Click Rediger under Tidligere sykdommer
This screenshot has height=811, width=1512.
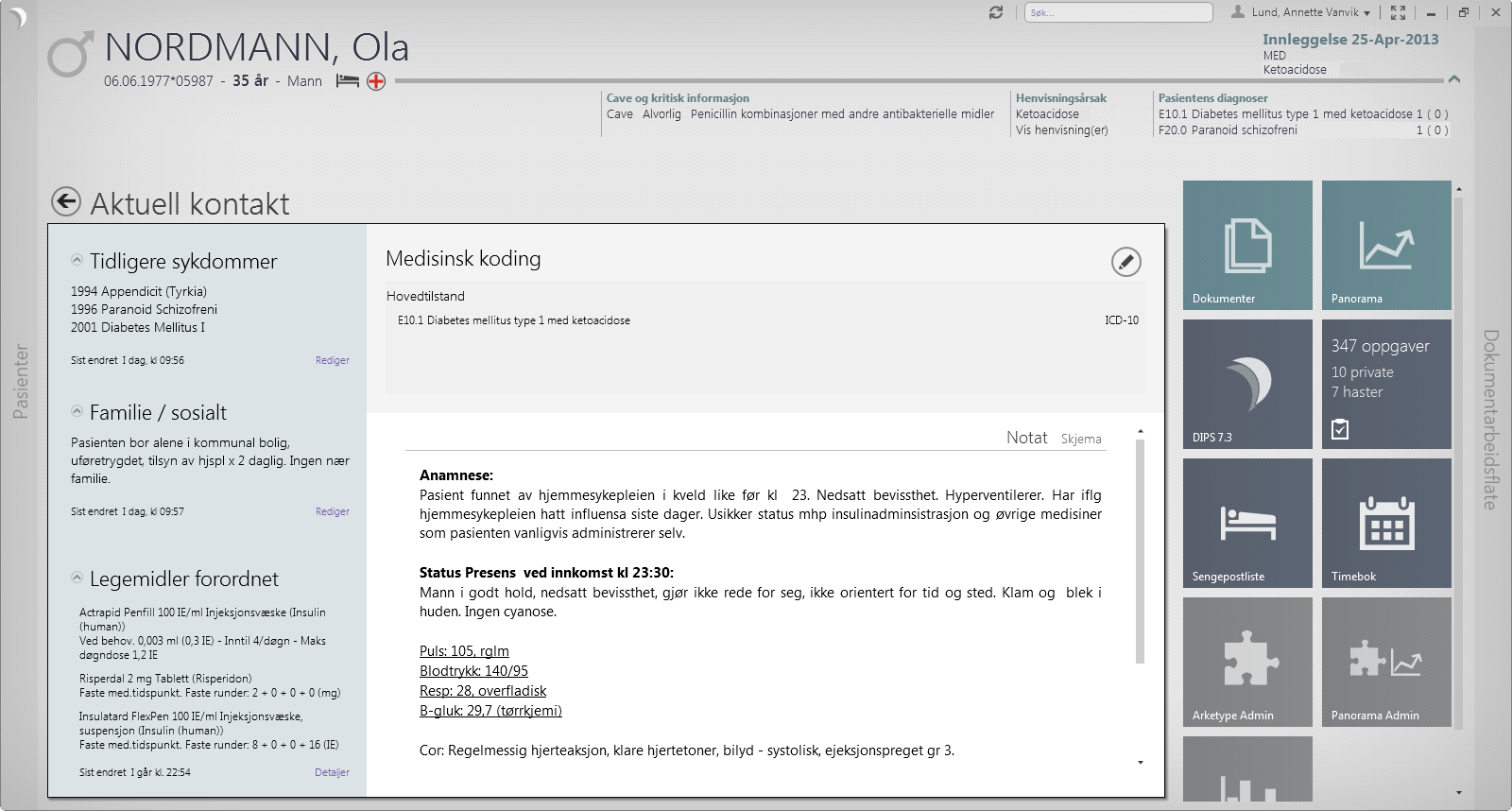tap(333, 360)
